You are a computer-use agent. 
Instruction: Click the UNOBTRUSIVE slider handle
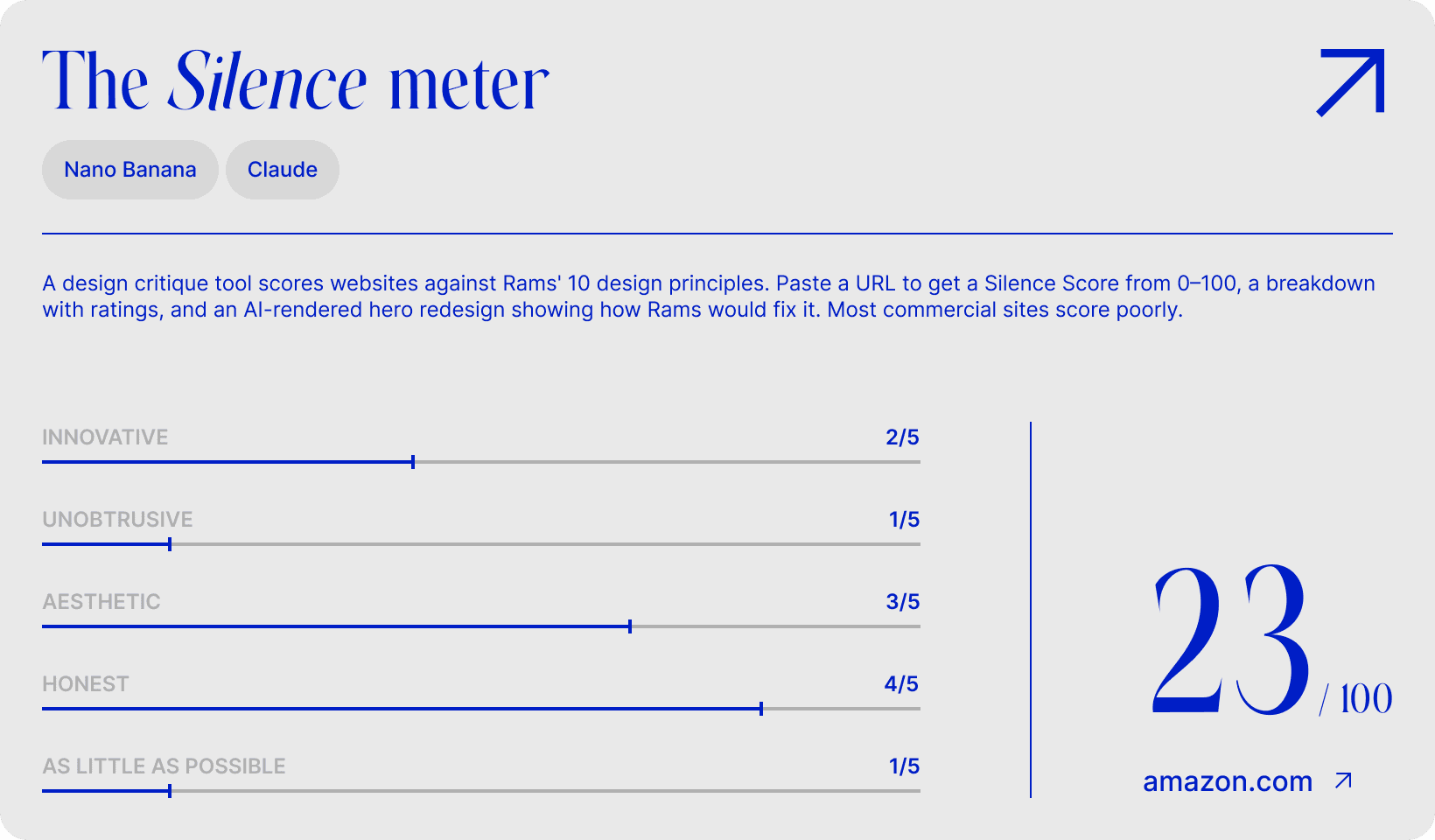point(169,543)
